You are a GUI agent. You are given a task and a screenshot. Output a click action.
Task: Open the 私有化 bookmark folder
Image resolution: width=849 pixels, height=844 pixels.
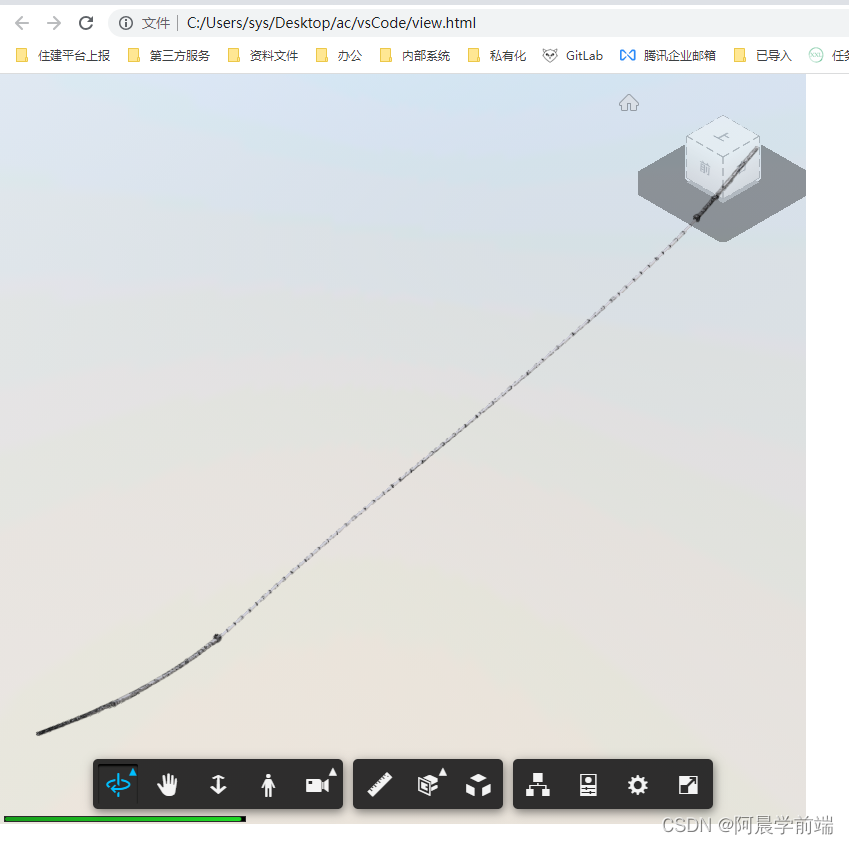click(x=497, y=55)
